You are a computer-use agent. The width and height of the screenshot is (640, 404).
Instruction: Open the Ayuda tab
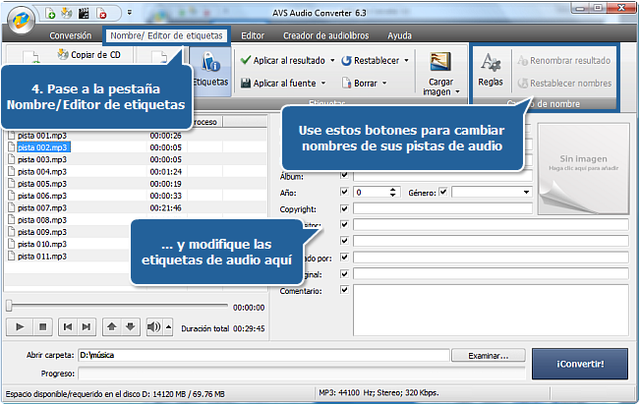pyautogui.click(x=400, y=36)
